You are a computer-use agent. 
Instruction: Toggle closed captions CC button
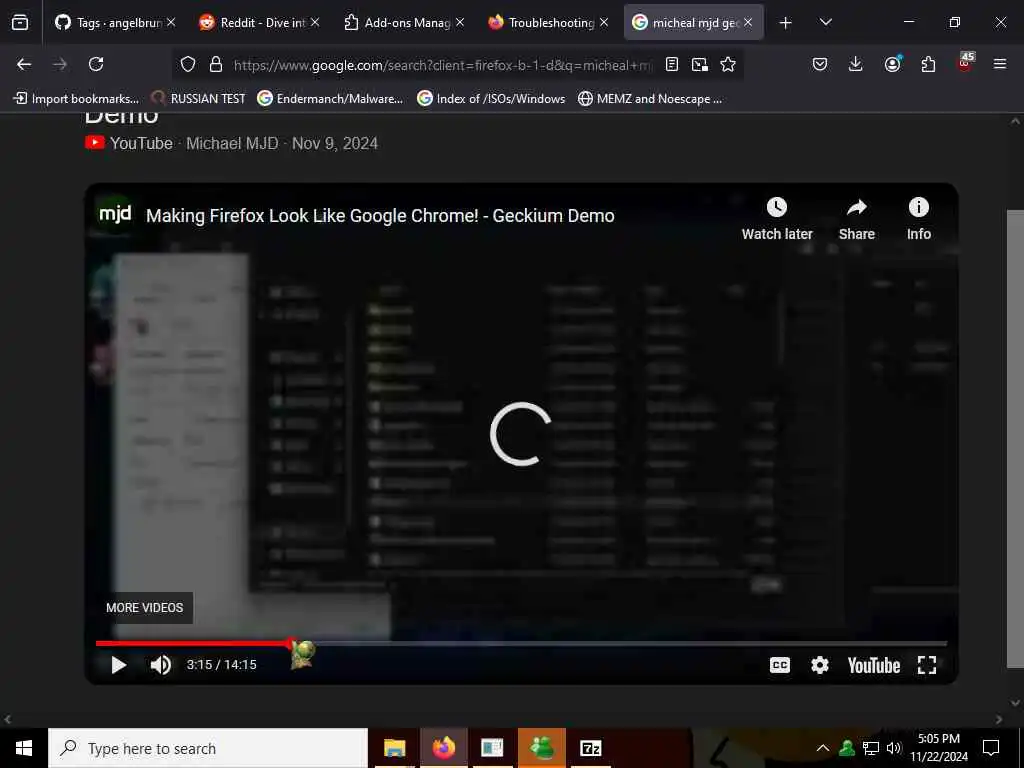[780, 665]
